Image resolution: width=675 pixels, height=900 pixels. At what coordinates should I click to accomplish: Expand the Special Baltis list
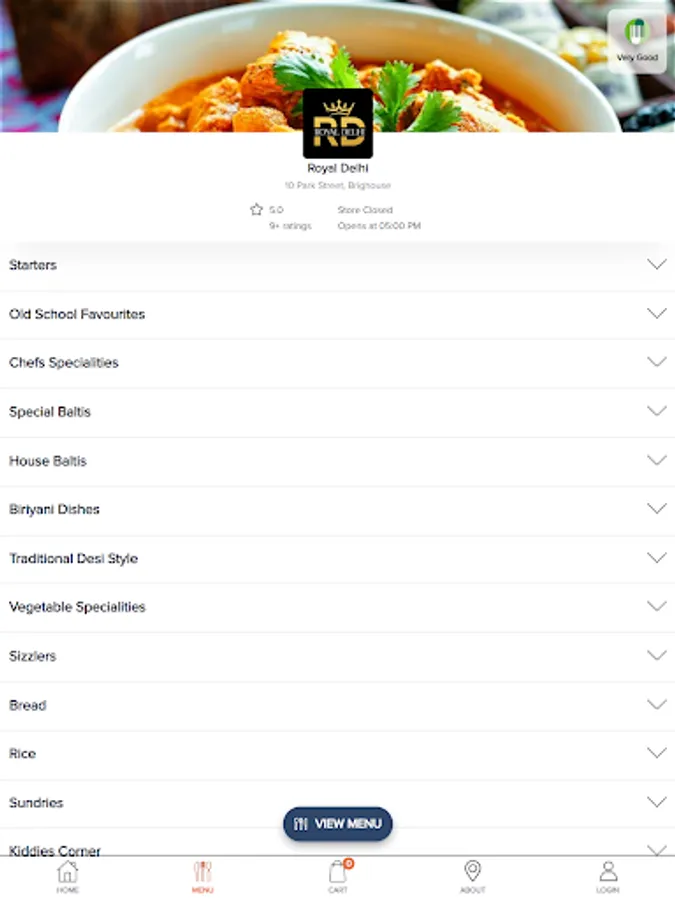click(338, 412)
